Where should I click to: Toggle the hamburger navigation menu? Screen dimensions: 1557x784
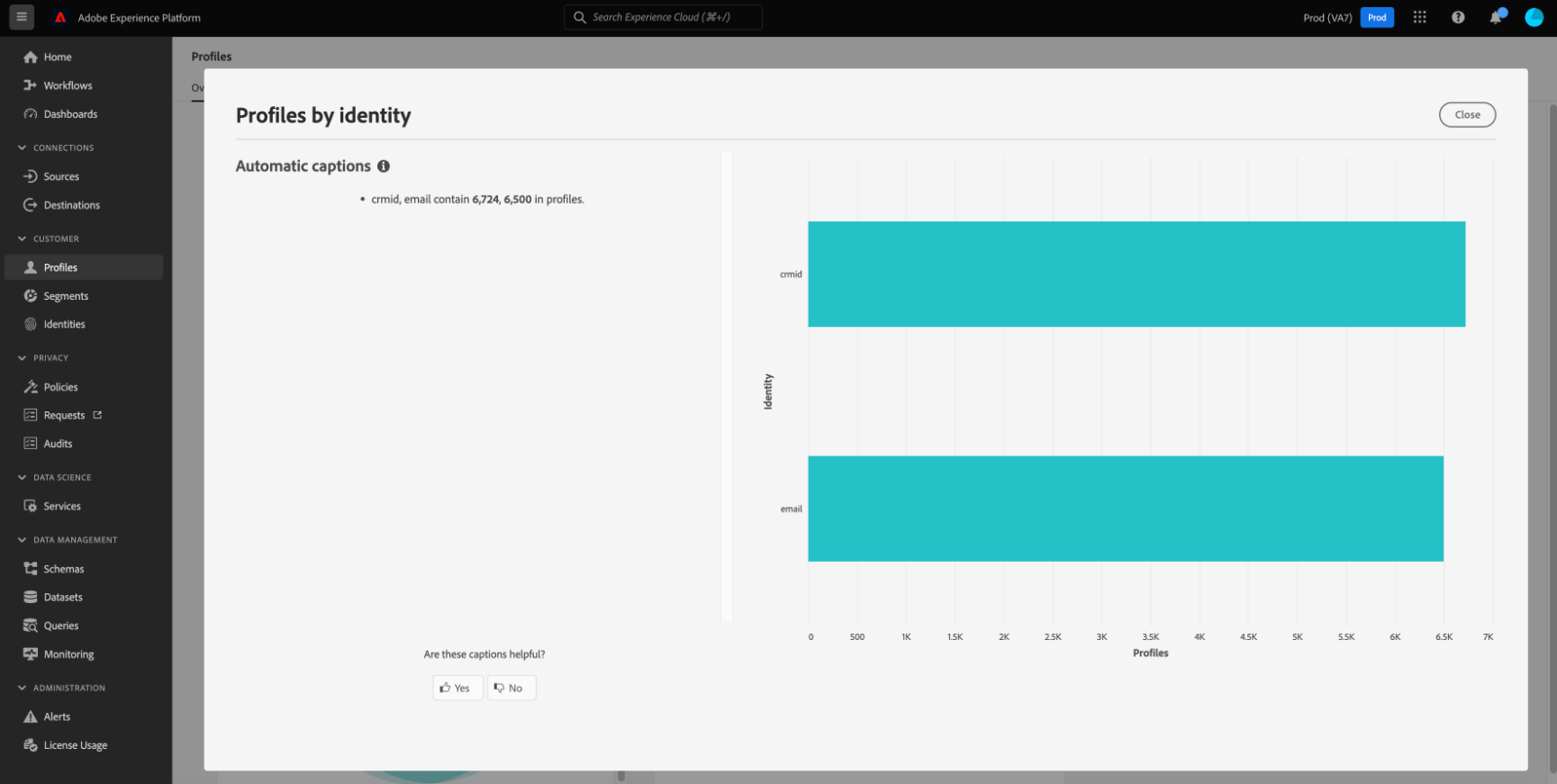click(x=22, y=17)
